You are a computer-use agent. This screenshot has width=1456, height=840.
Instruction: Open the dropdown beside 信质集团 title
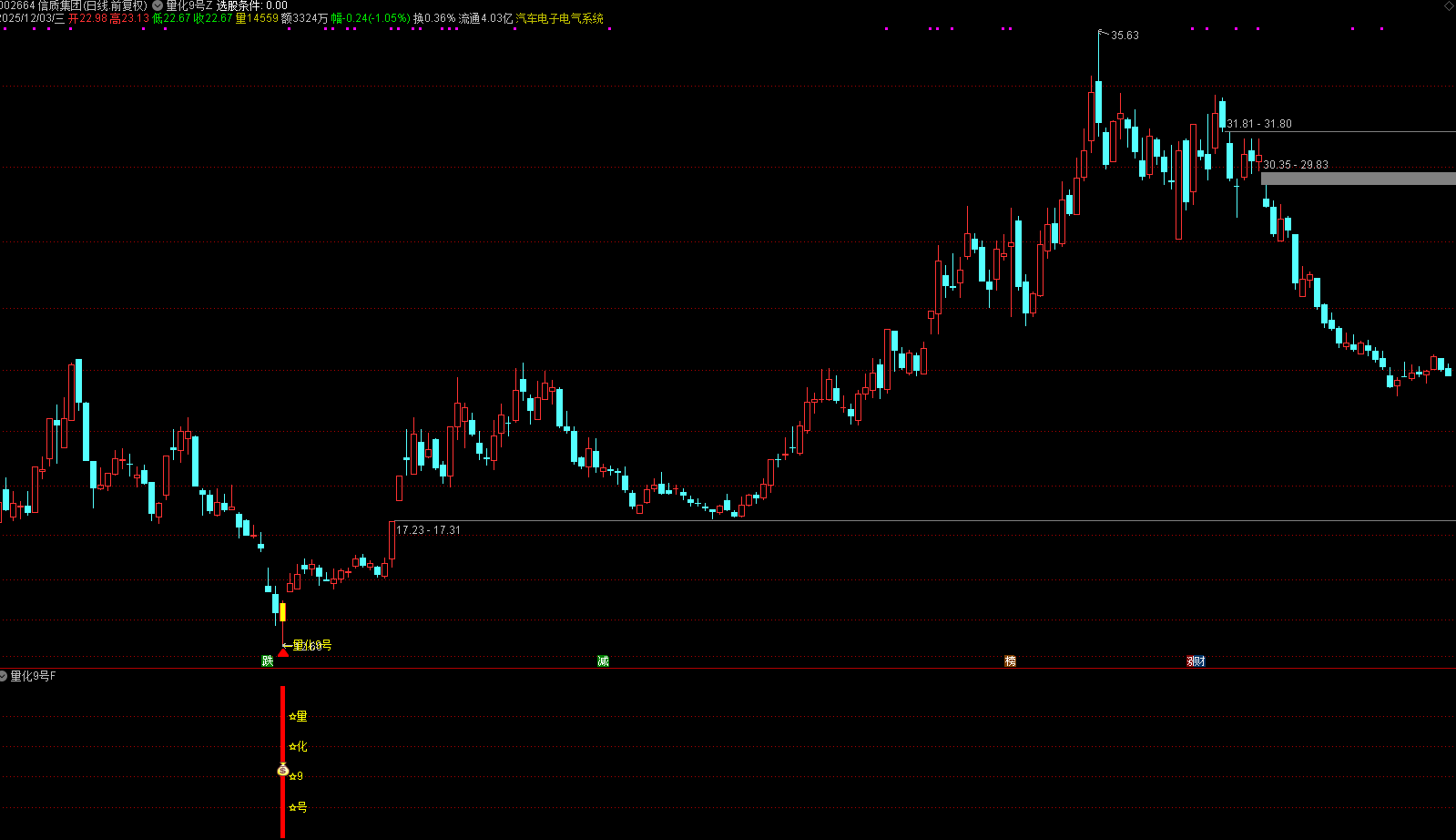point(158,5)
